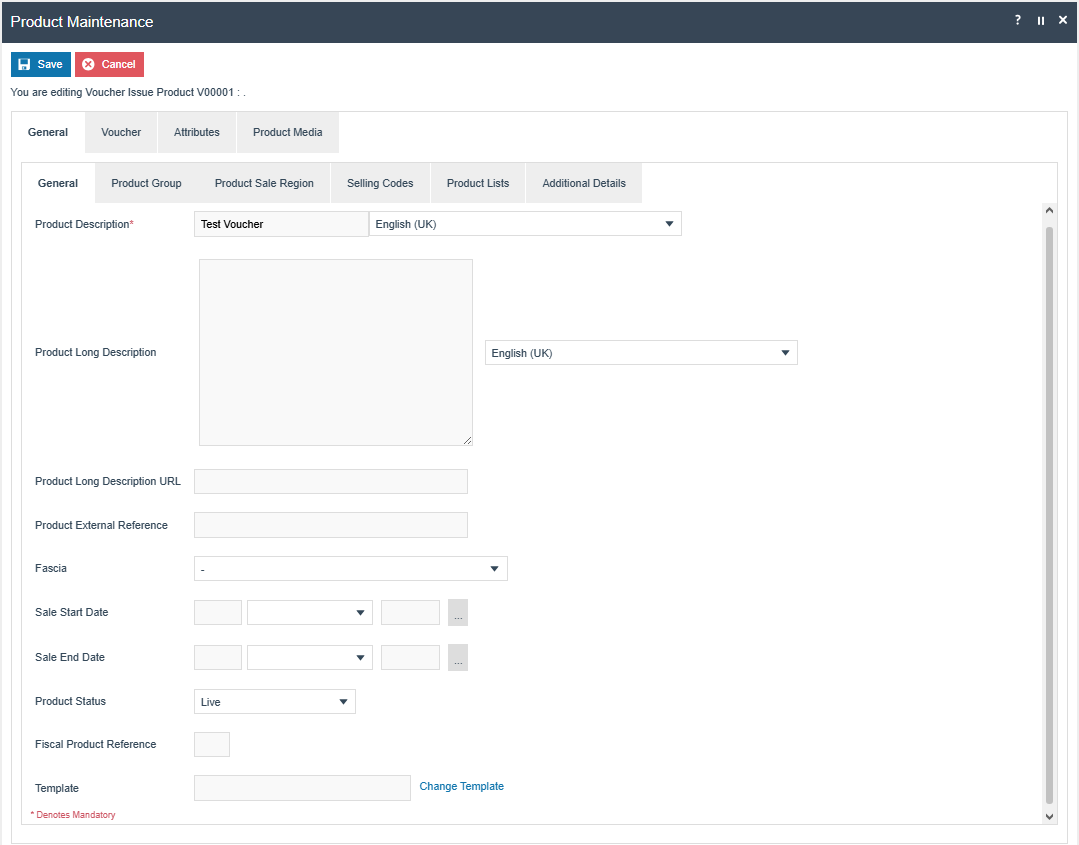1079x845 pixels.
Task: Select the inner General sub-tab
Action: pyautogui.click(x=58, y=183)
